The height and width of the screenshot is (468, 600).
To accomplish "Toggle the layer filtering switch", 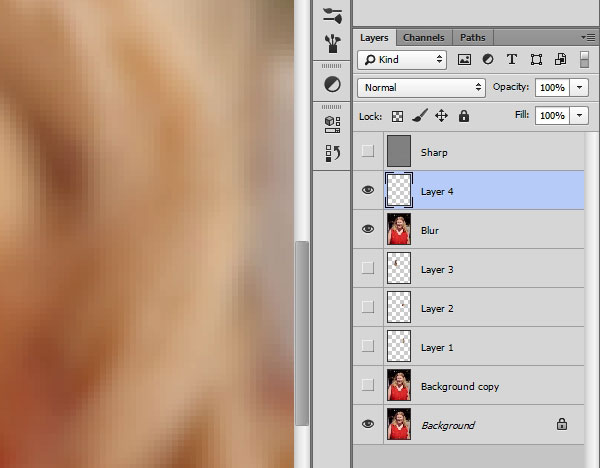I will tap(585, 59).
